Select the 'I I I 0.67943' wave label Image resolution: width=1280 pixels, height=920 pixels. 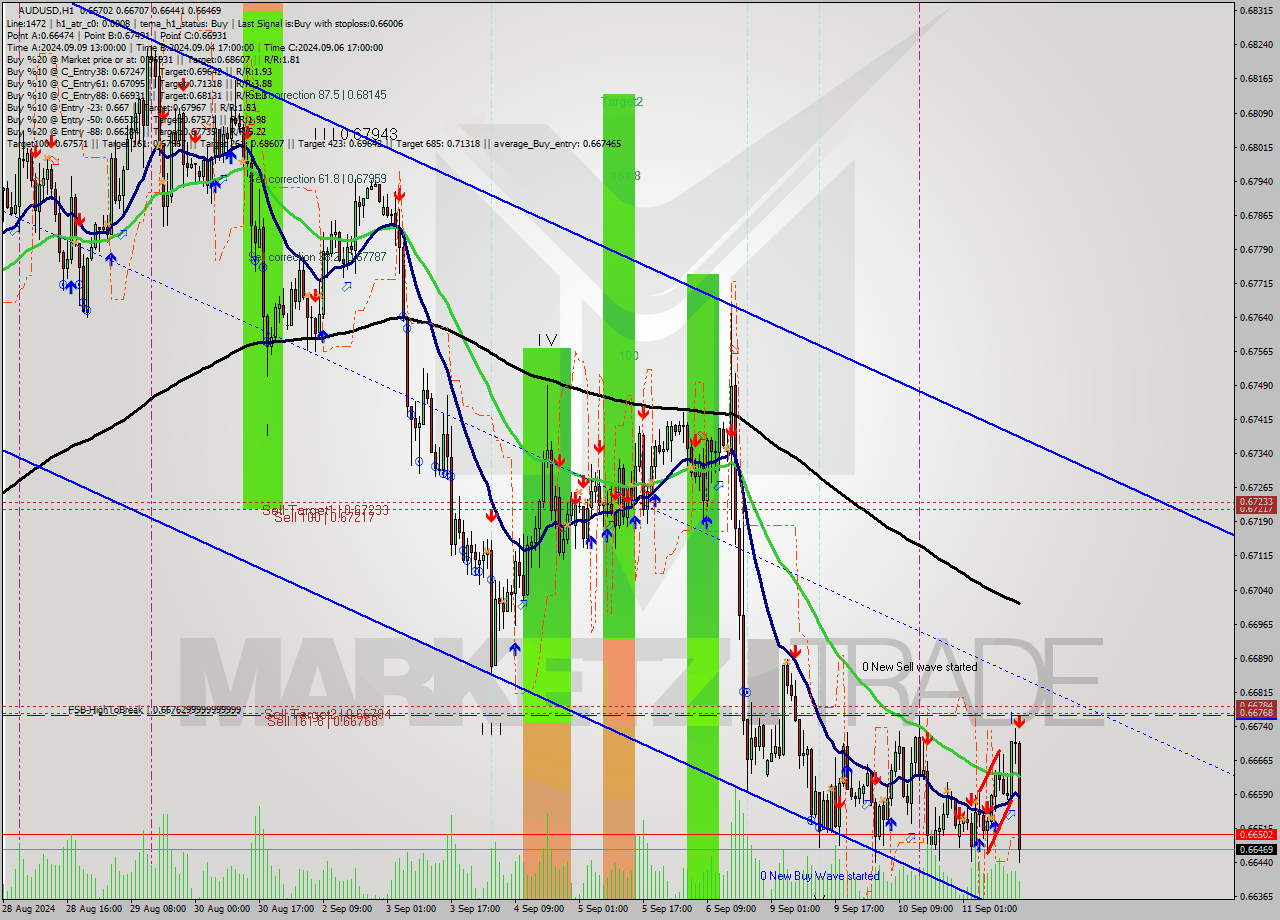tap(355, 133)
